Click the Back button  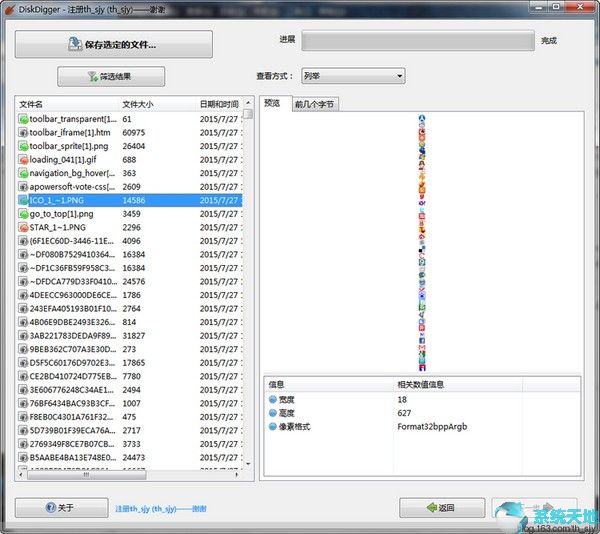pyautogui.click(x=442, y=508)
